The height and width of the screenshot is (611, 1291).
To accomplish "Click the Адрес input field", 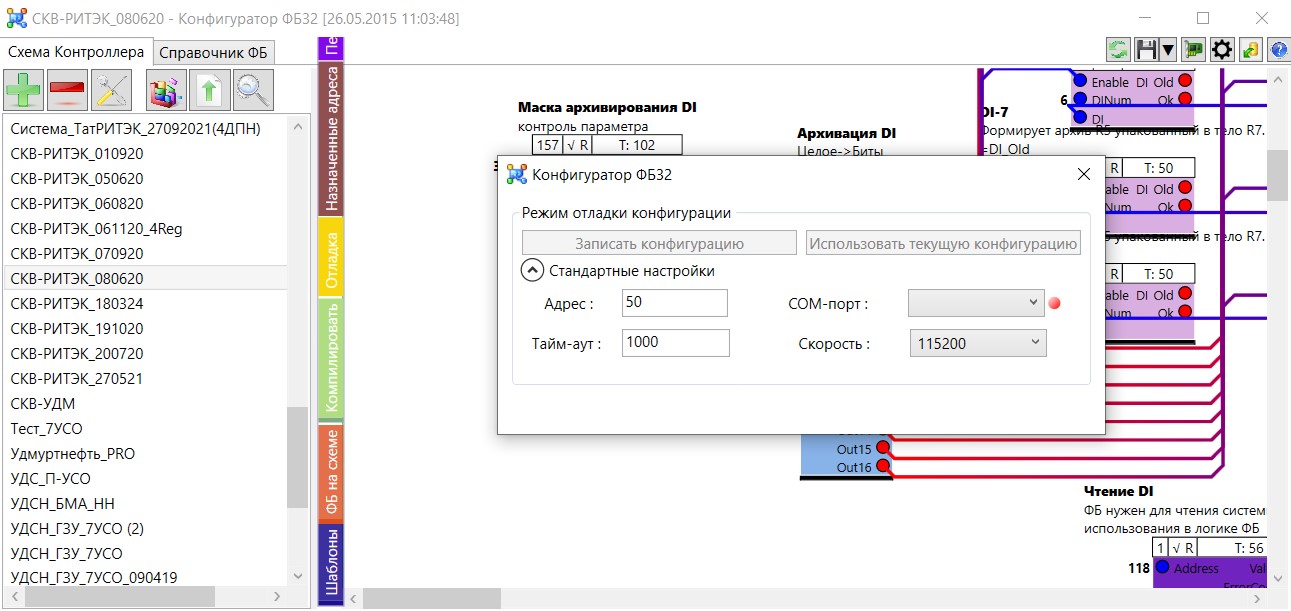I will pos(674,303).
